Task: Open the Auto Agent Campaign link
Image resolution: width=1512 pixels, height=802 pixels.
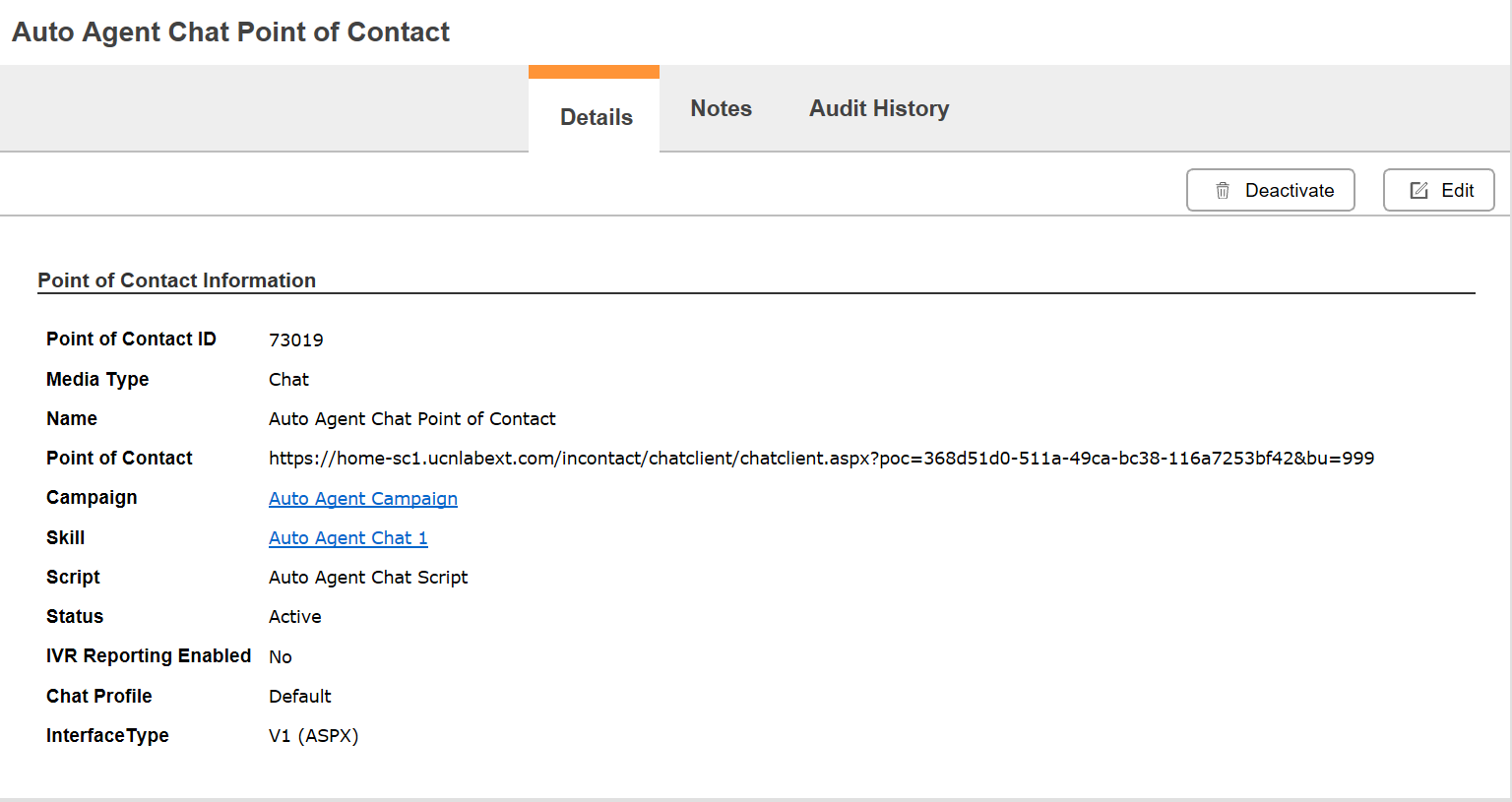Action: pos(363,498)
